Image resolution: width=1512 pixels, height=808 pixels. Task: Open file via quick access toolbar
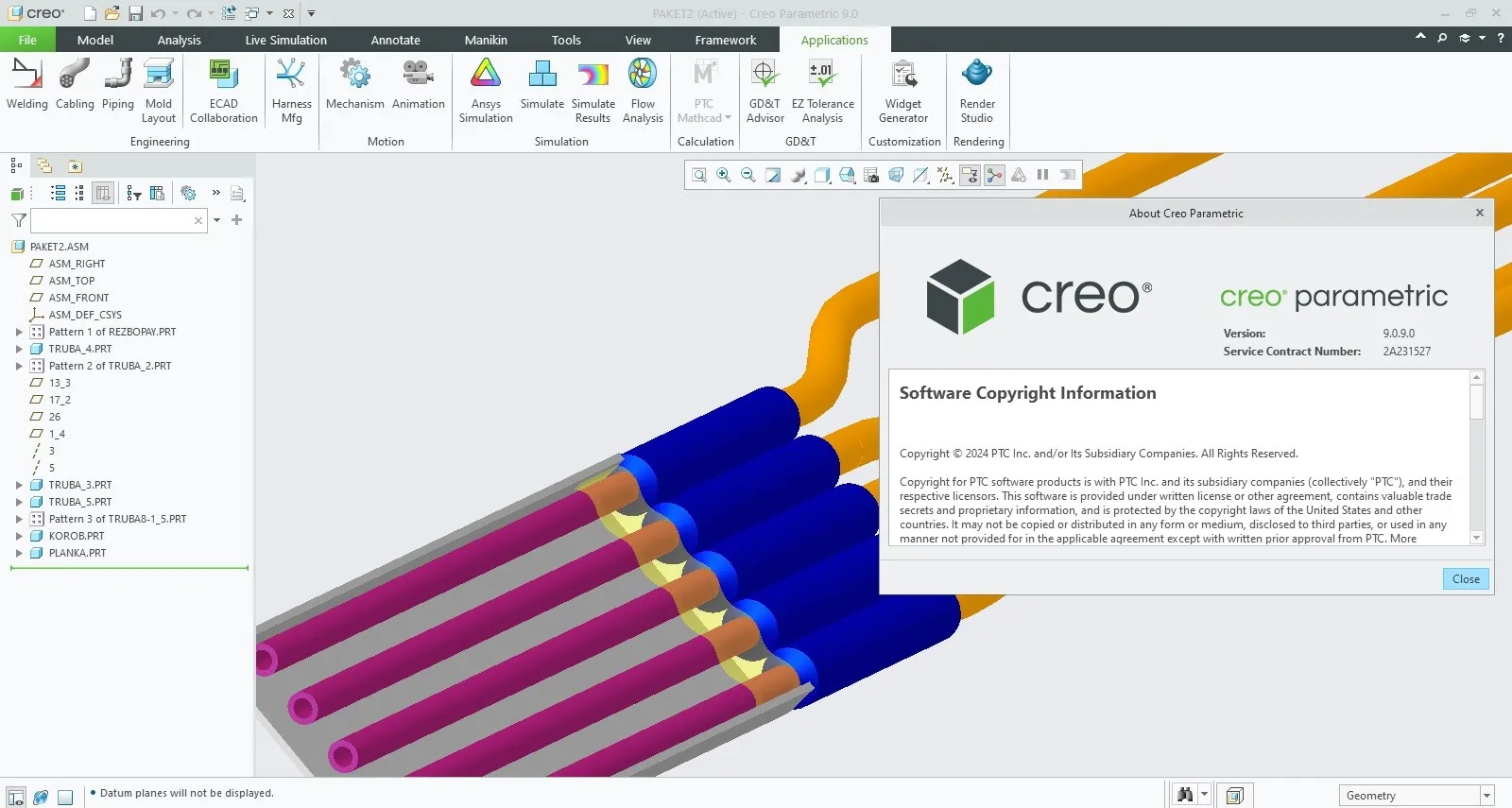click(x=112, y=13)
